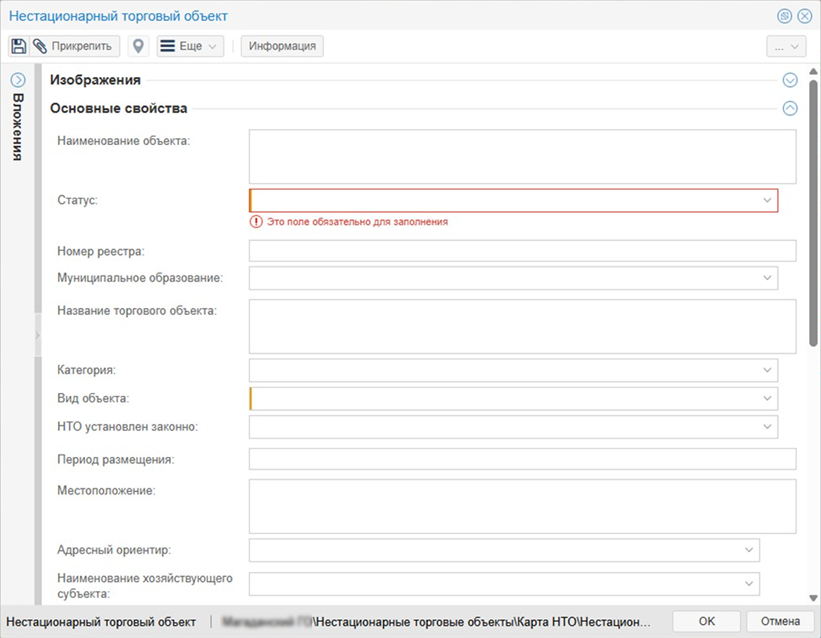The height and width of the screenshot is (638, 821).
Task: Click the Местоположение text area
Action: coord(523,507)
